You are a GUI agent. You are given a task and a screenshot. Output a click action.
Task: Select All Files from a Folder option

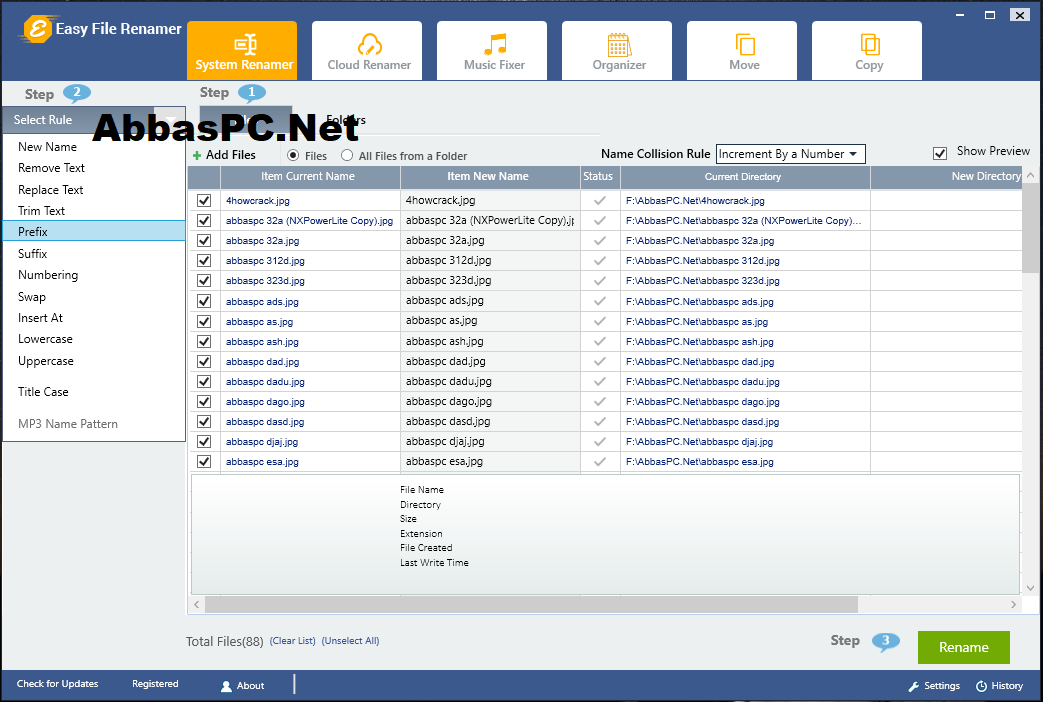click(347, 155)
